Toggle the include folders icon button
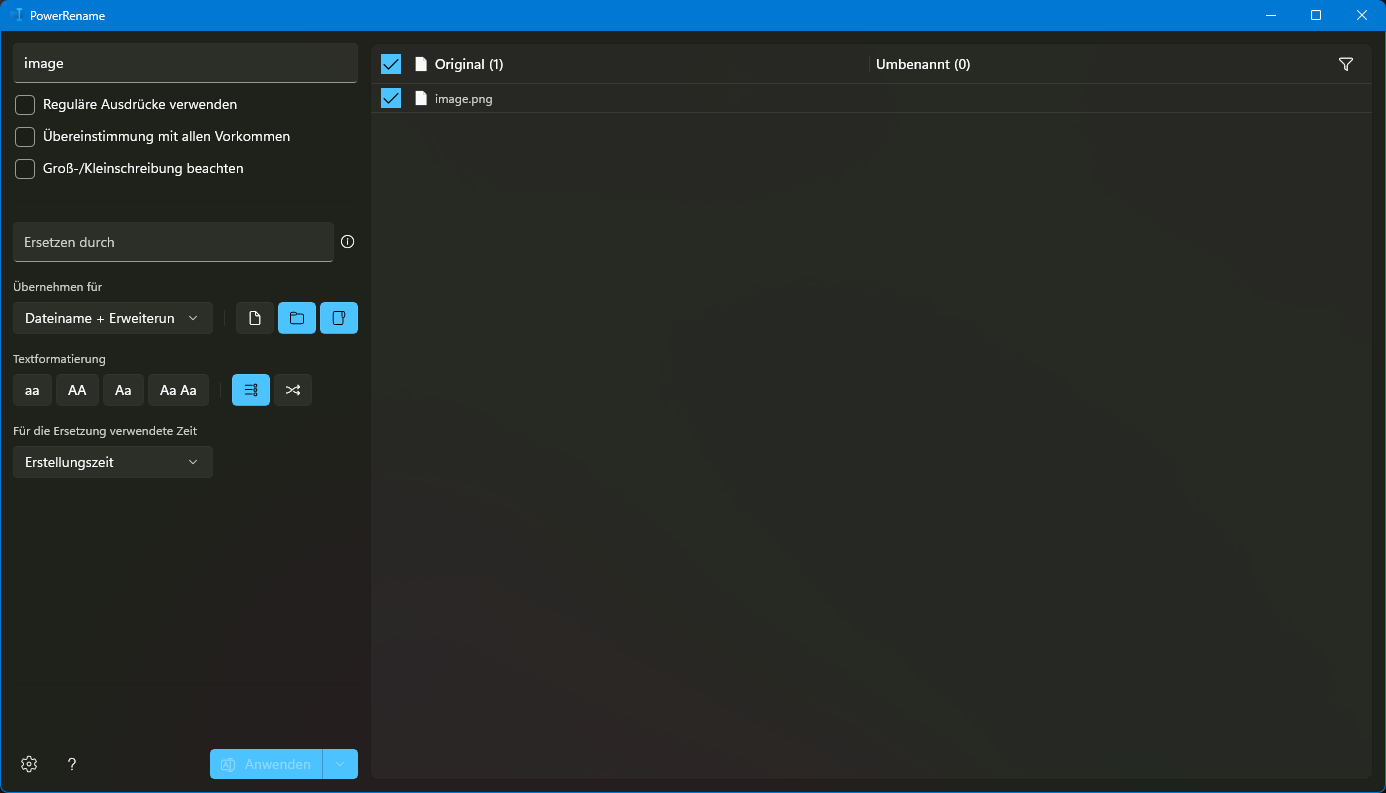The height and width of the screenshot is (793, 1386). [x=297, y=318]
